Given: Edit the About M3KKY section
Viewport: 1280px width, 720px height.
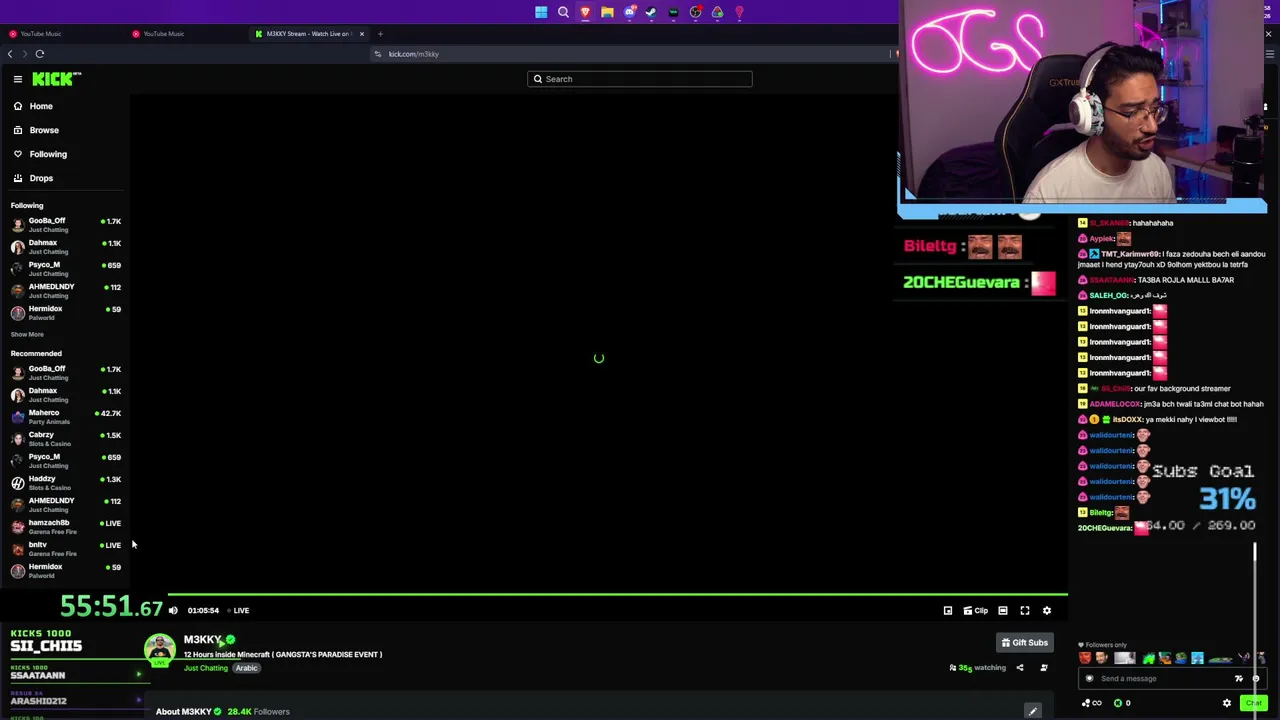Looking at the screenshot, I should [1033, 711].
